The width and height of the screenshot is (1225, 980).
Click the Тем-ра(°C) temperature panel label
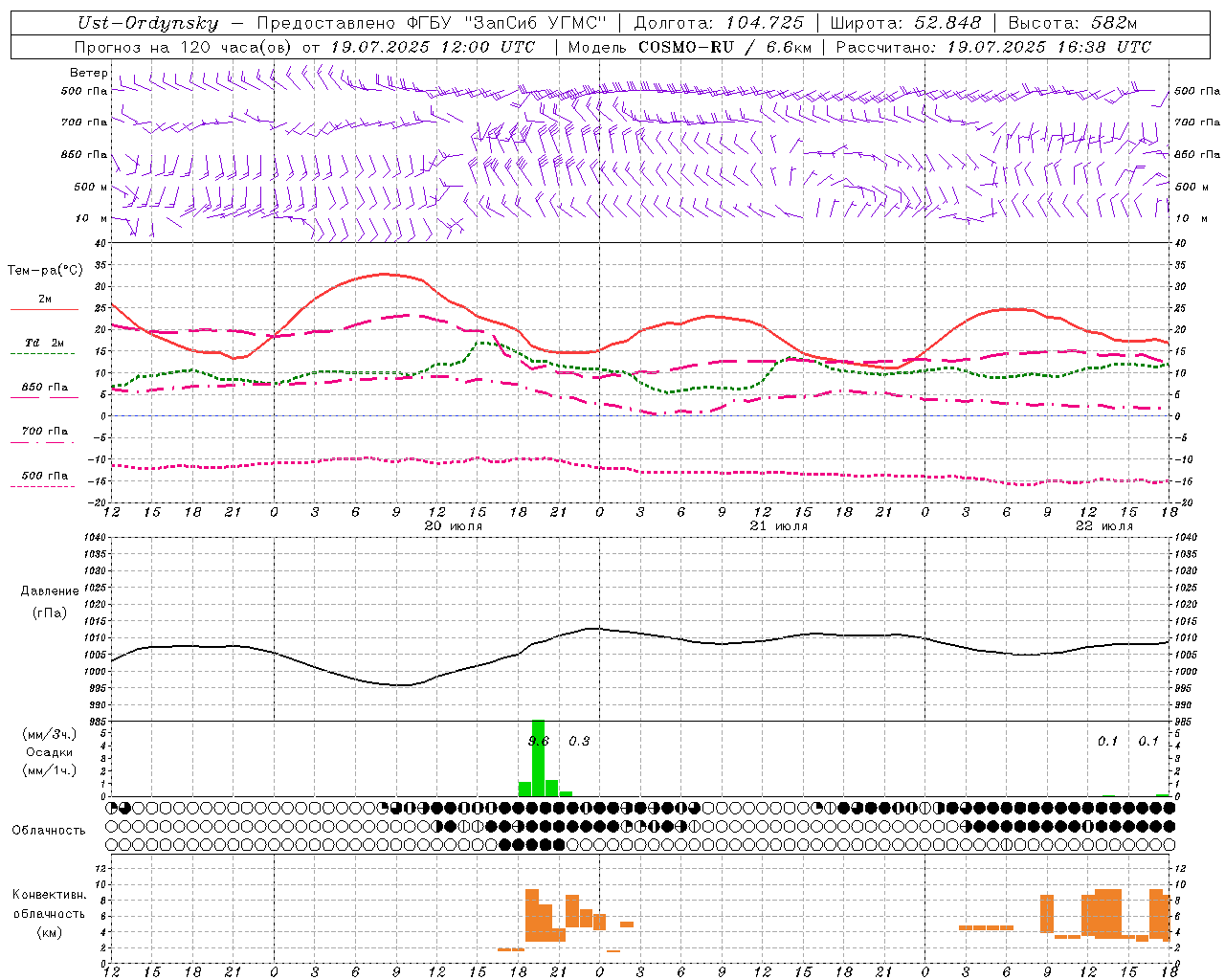(45, 271)
